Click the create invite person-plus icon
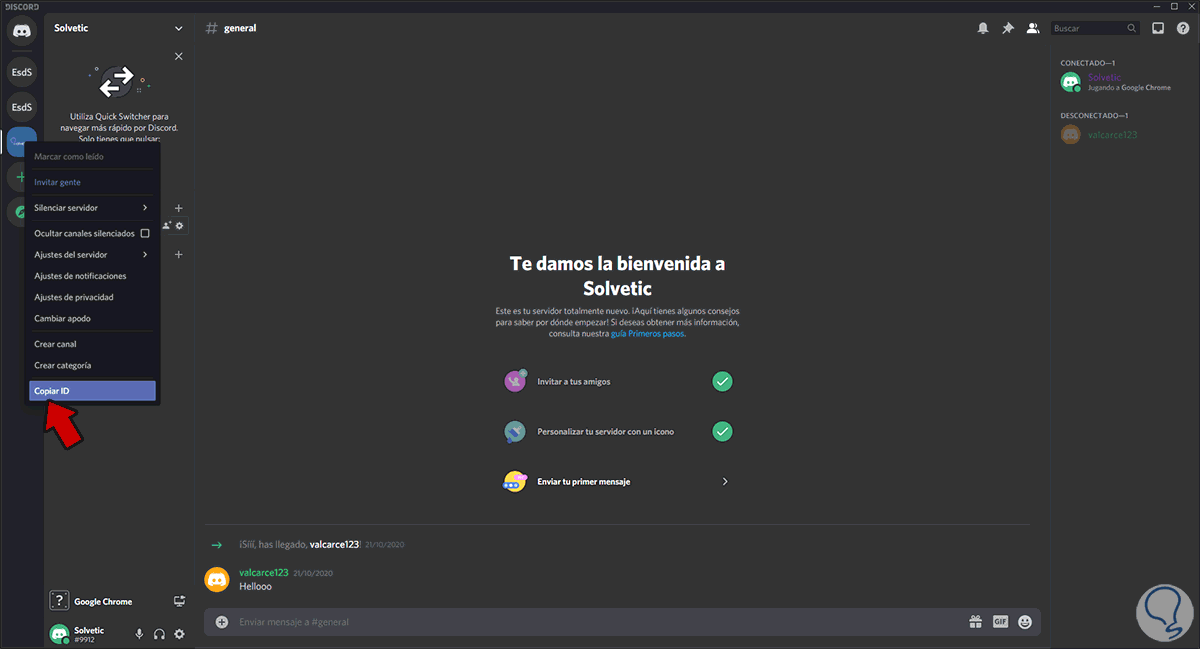This screenshot has width=1200, height=649. coord(166,226)
